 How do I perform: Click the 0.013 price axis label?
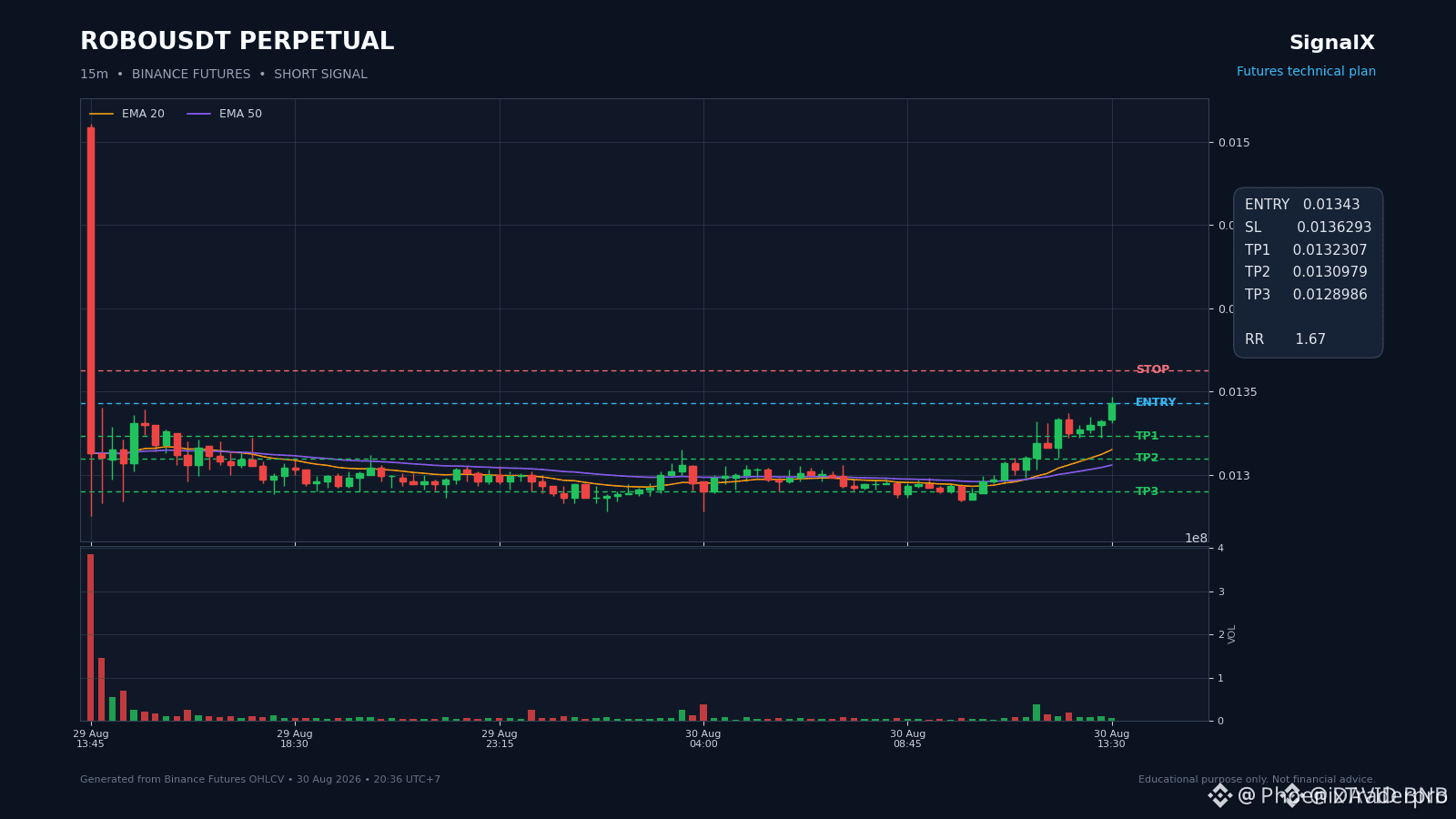pos(1235,476)
